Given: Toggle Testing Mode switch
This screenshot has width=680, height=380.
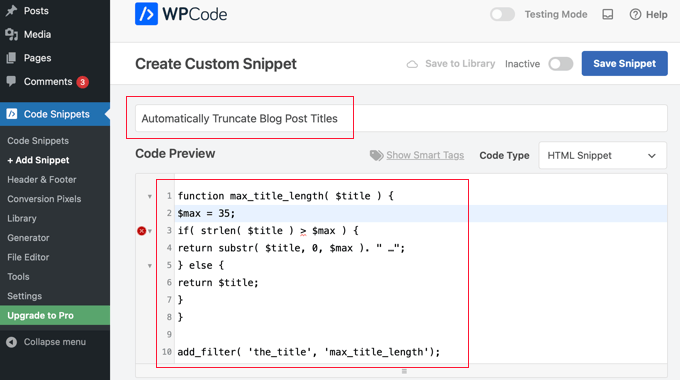Looking at the screenshot, I should click(502, 14).
